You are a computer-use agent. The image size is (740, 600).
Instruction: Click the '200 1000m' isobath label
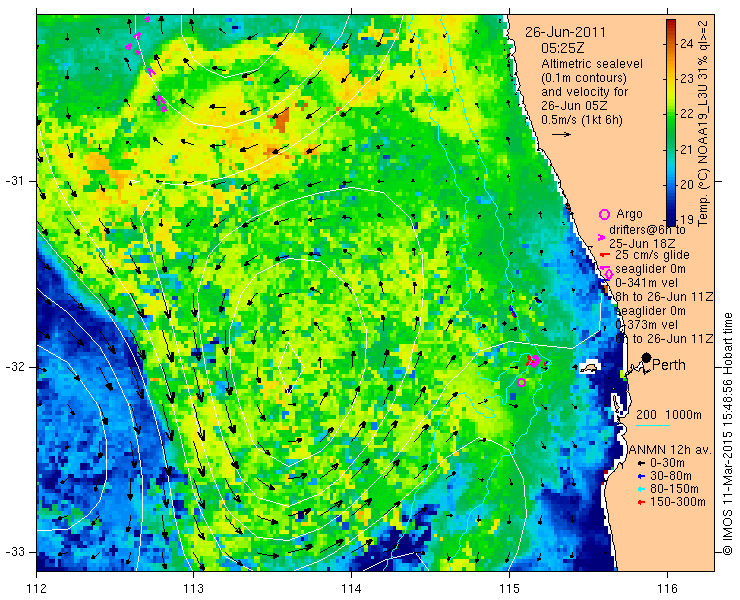(x=669, y=415)
